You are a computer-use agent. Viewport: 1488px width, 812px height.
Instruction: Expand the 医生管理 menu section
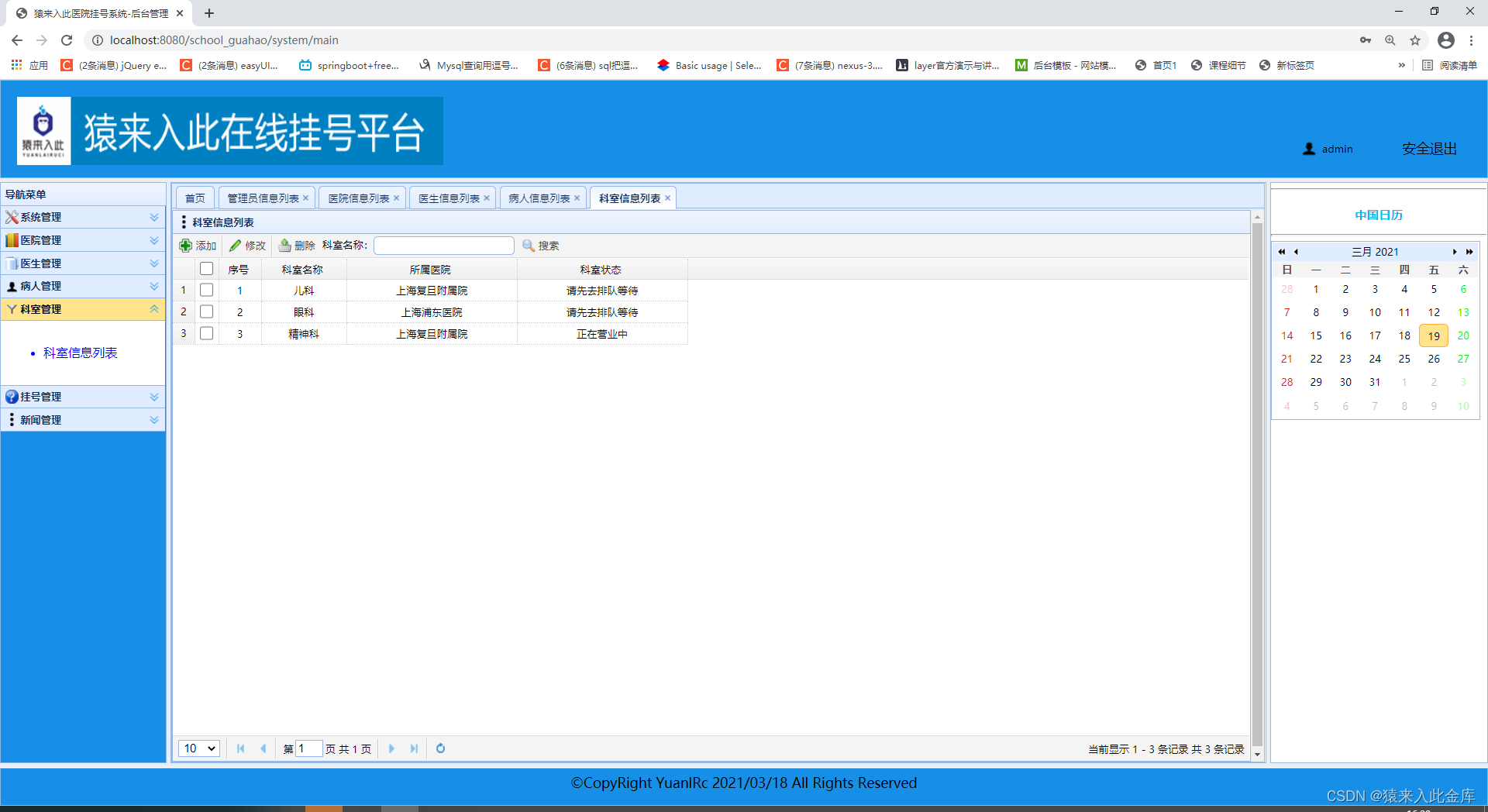click(83, 263)
